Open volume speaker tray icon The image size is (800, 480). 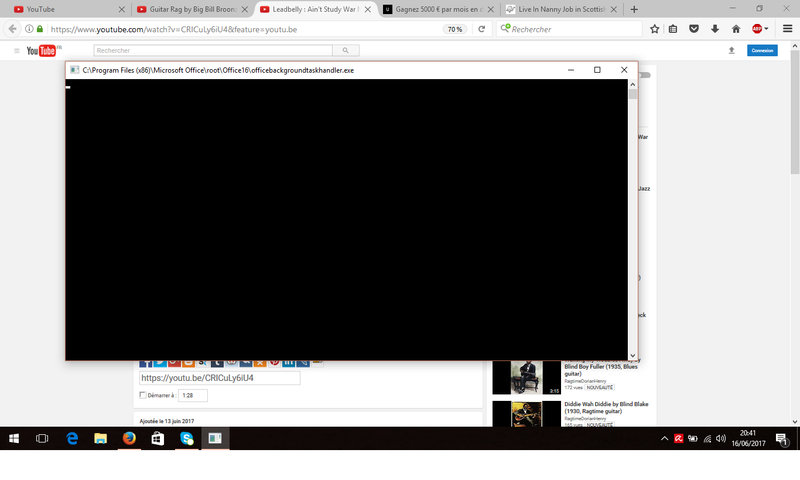[x=721, y=438]
